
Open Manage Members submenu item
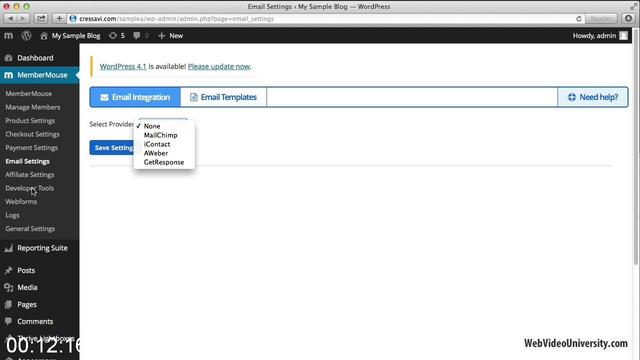coord(33,107)
